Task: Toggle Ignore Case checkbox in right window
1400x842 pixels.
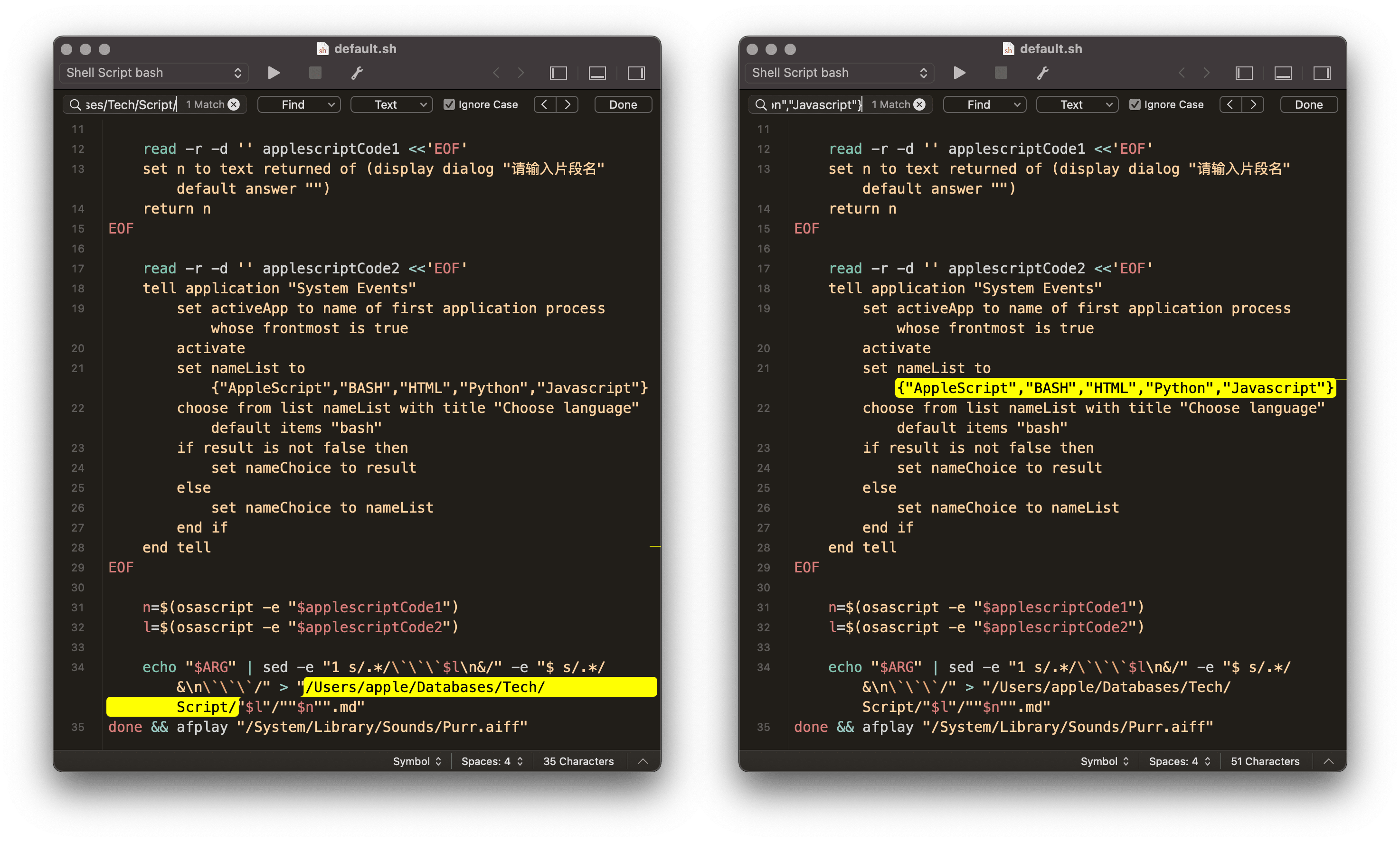Action: (1135, 104)
